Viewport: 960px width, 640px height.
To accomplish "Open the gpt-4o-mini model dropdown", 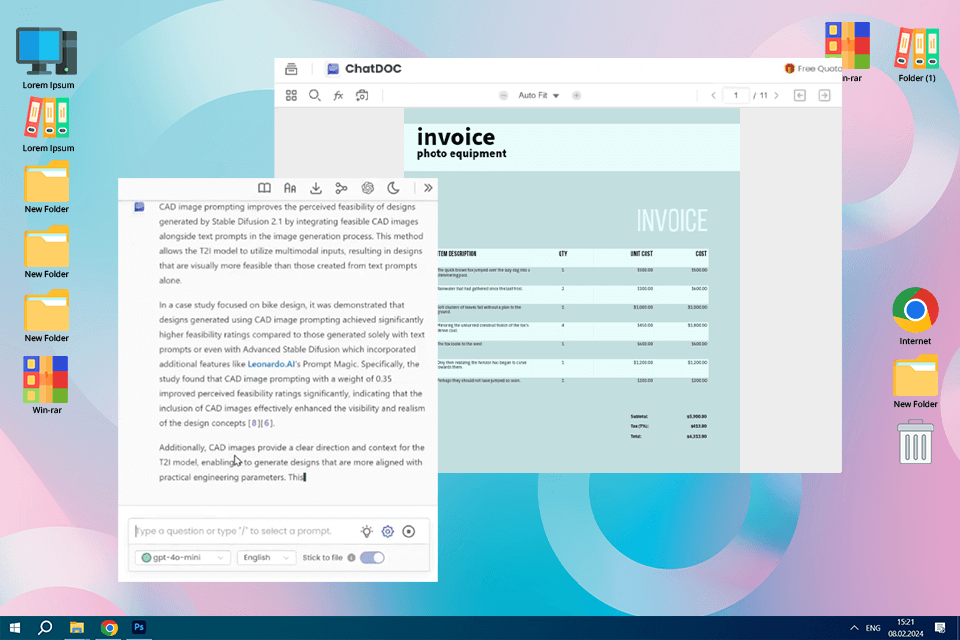I will 182,557.
